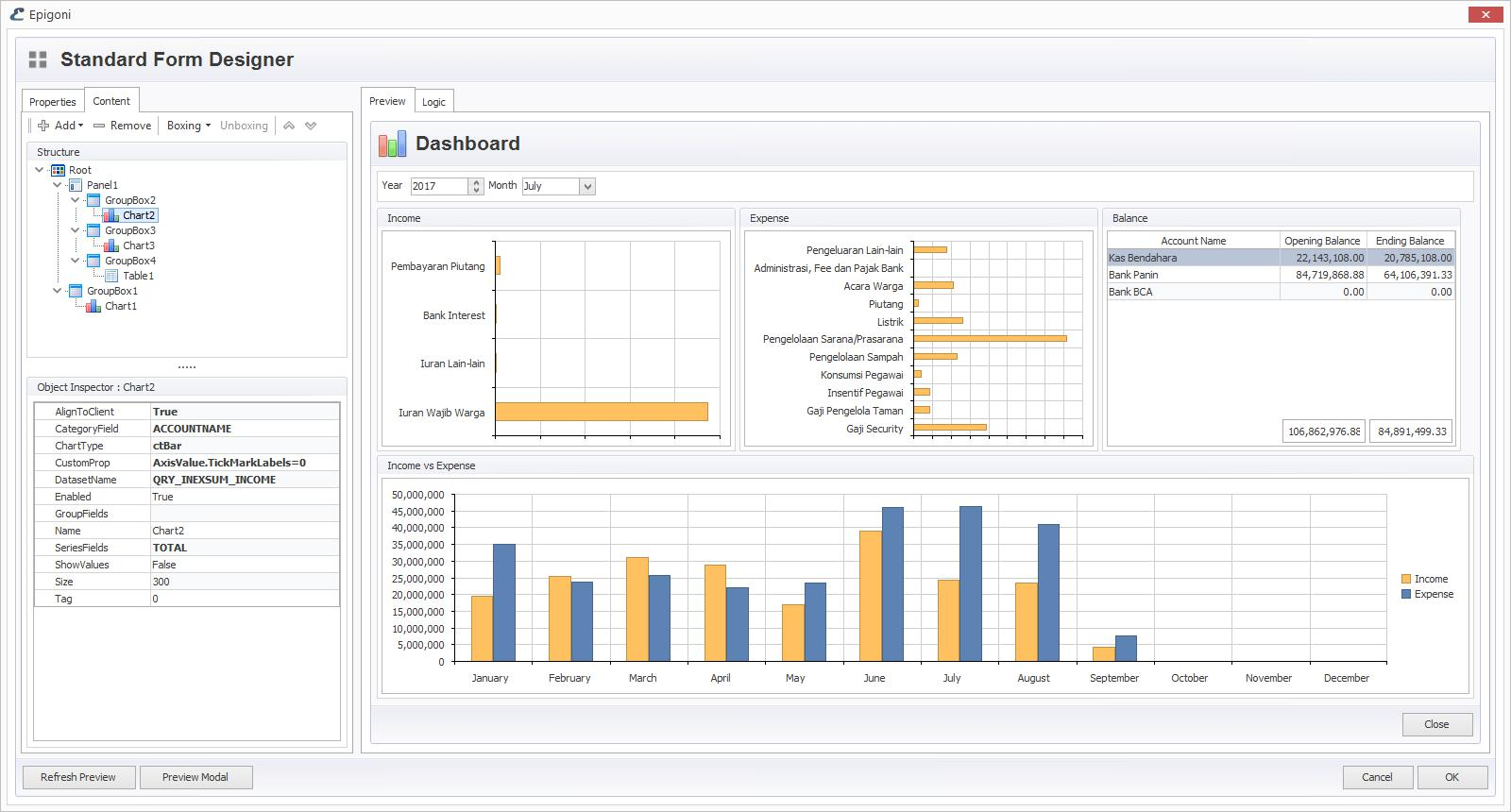Switch to the Logic tab
This screenshot has height=812, width=1511.
(433, 102)
